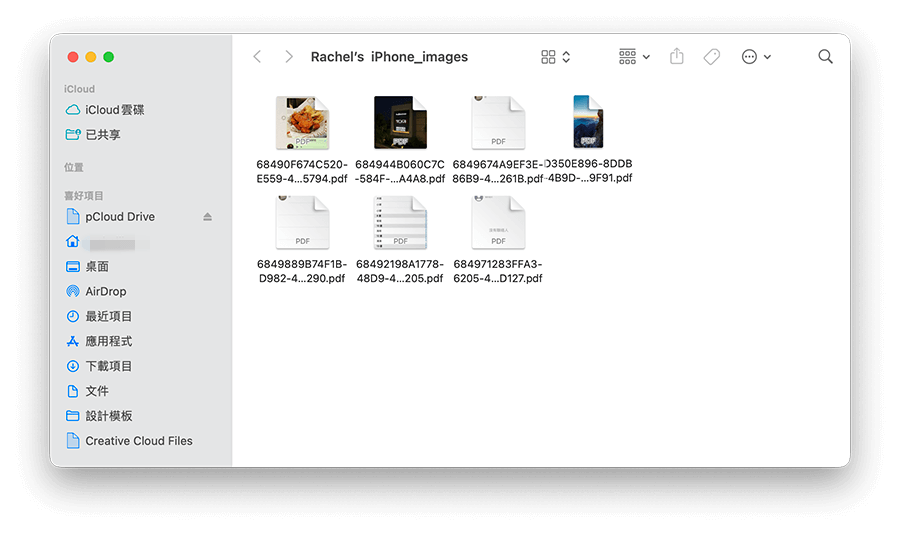Select the 已共享 sidebar item
The height and width of the screenshot is (533, 900).
tap(102, 135)
